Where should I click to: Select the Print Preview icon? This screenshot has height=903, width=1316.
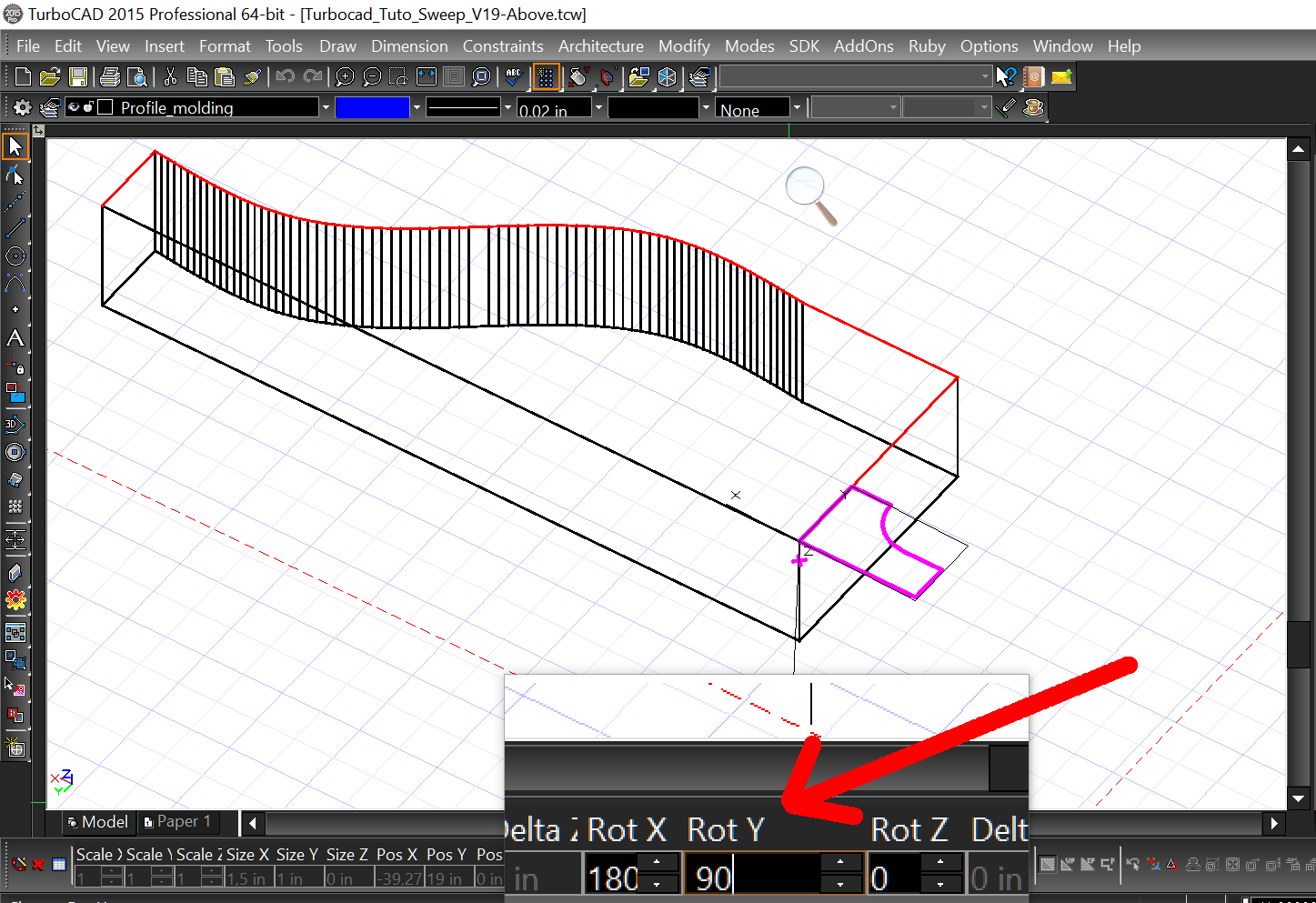tap(137, 76)
